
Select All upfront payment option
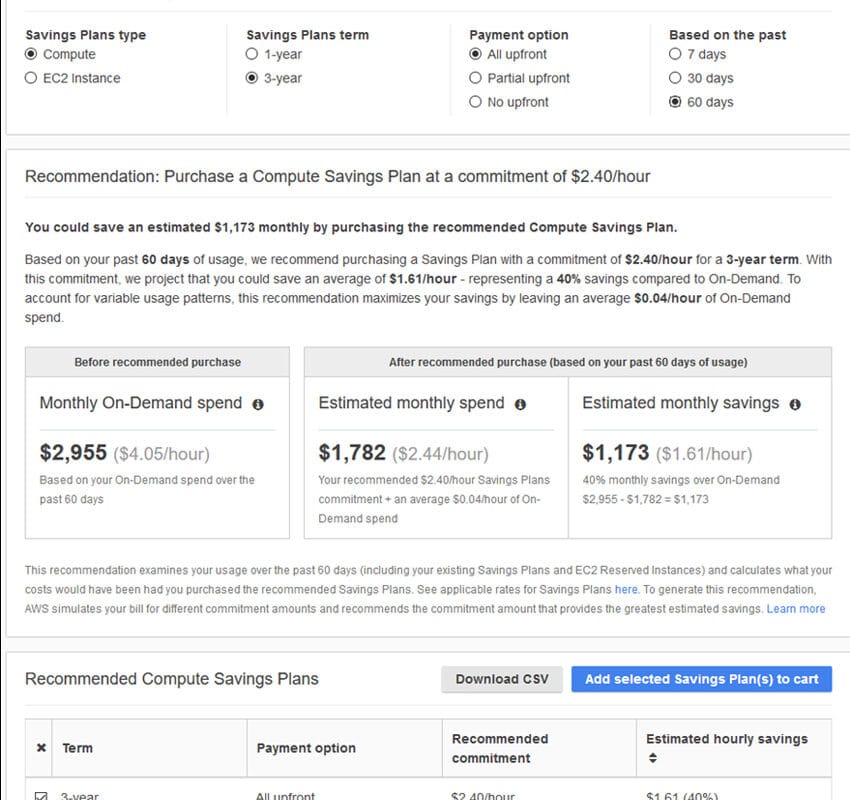[475, 54]
